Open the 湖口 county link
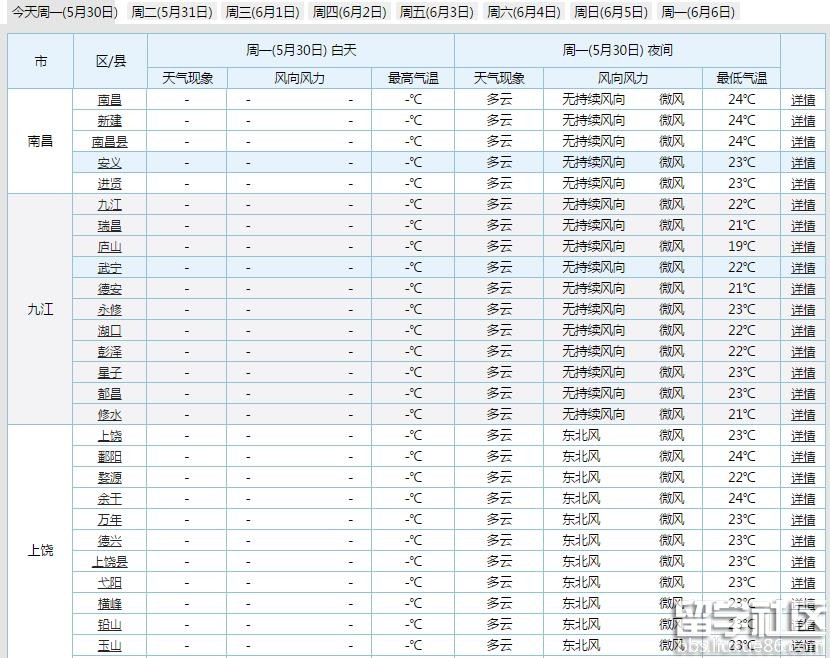830x658 pixels. click(x=110, y=331)
